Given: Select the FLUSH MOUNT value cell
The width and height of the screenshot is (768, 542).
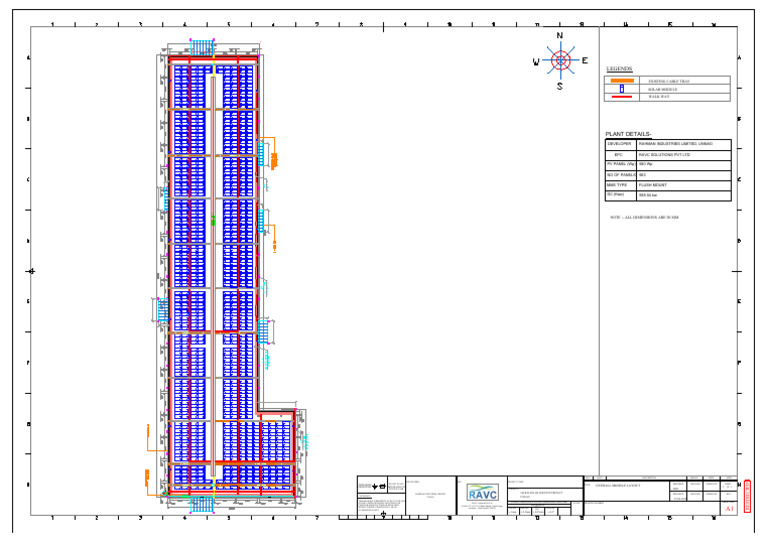Looking at the screenshot, I should (684, 186).
